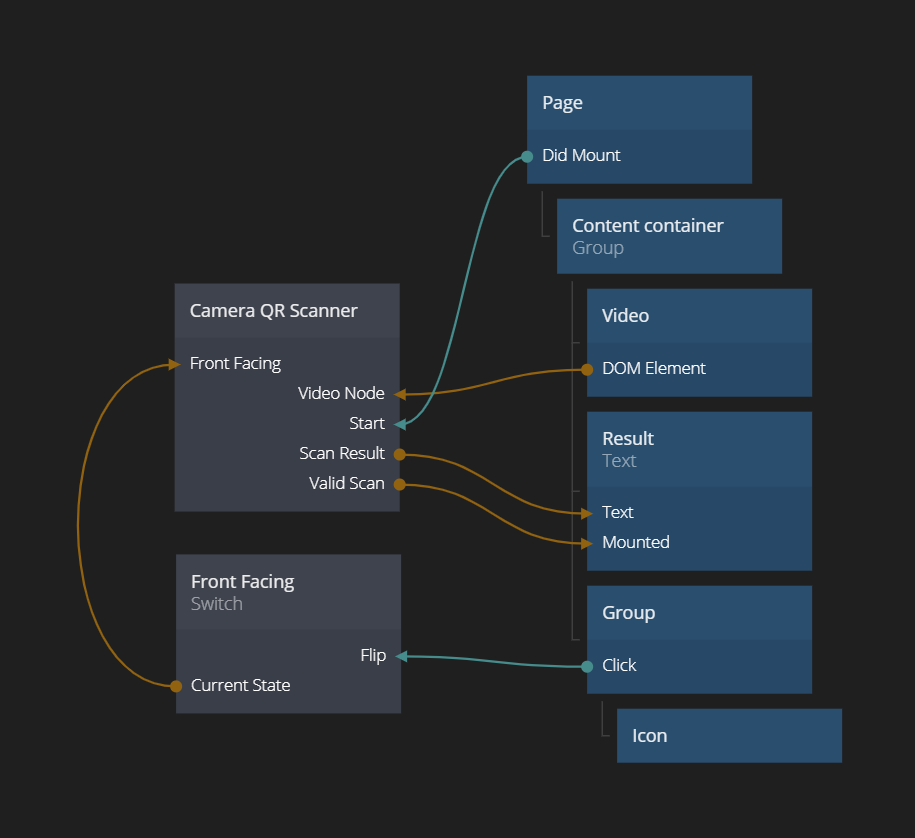The width and height of the screenshot is (915, 838).
Task: Click the Scan Result output port dot
Action: point(399,454)
